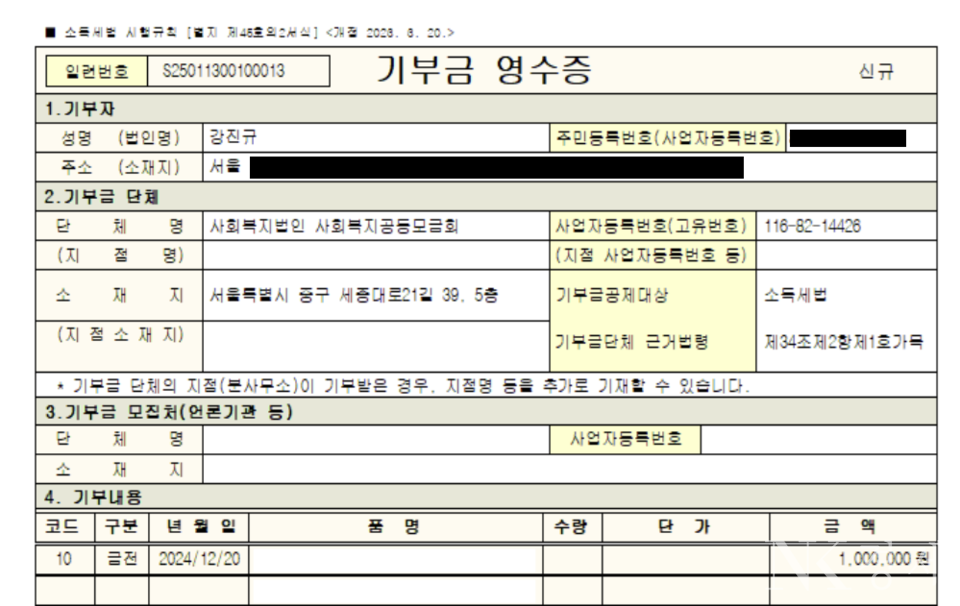960x606 pixels.
Task: Click the redacted address bar after 서울
Action: tap(496, 166)
